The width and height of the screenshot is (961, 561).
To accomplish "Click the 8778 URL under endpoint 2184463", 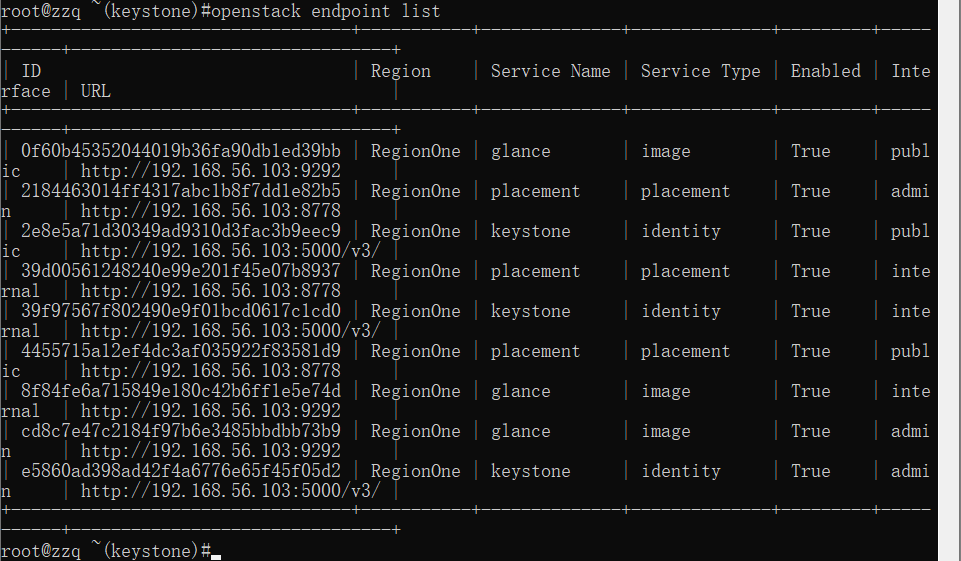I will [211, 211].
